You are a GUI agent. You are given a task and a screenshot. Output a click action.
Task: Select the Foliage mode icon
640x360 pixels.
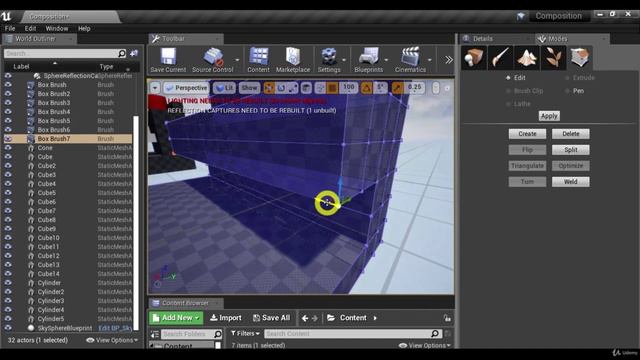click(553, 58)
